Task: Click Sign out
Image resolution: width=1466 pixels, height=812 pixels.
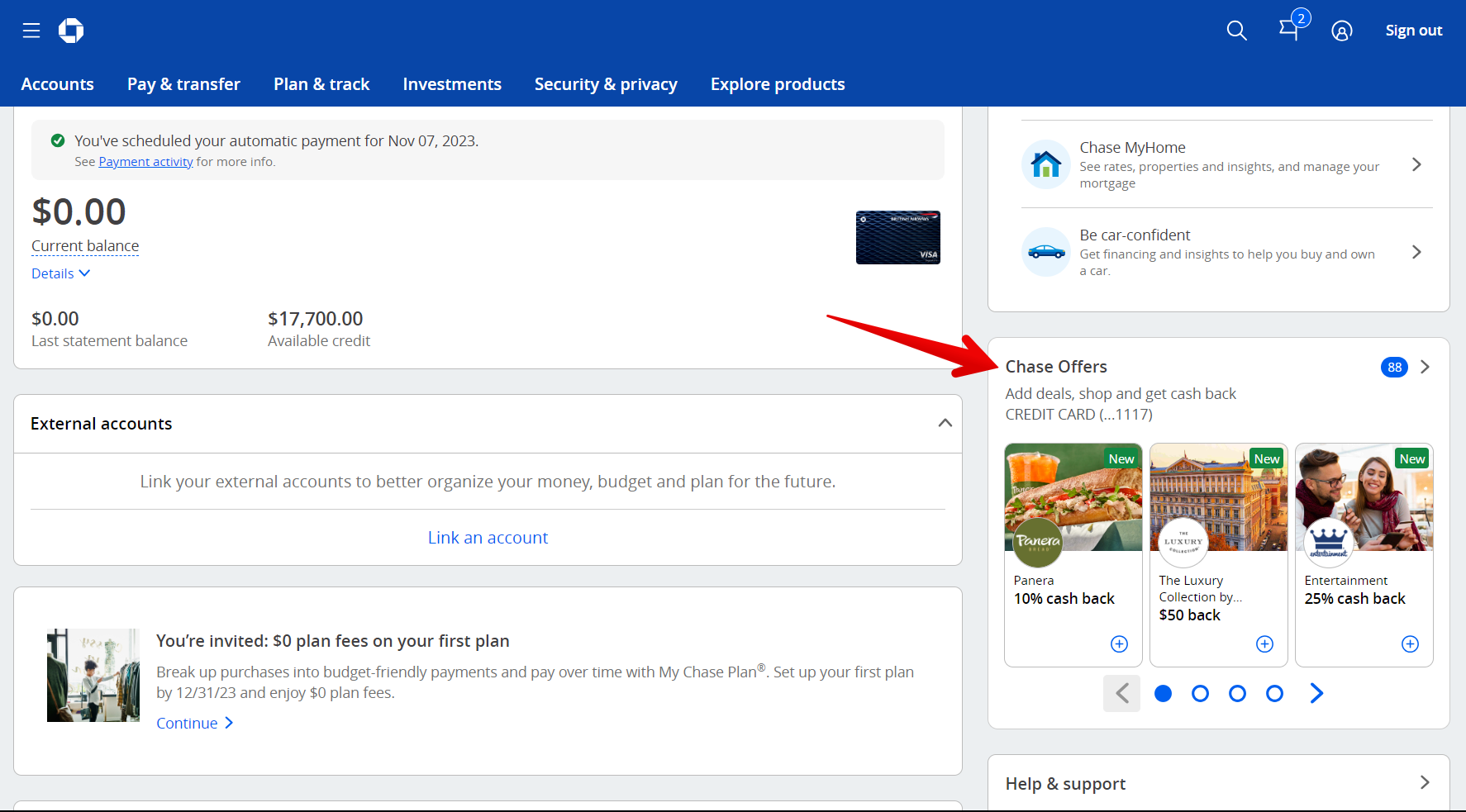Action: 1414,31
